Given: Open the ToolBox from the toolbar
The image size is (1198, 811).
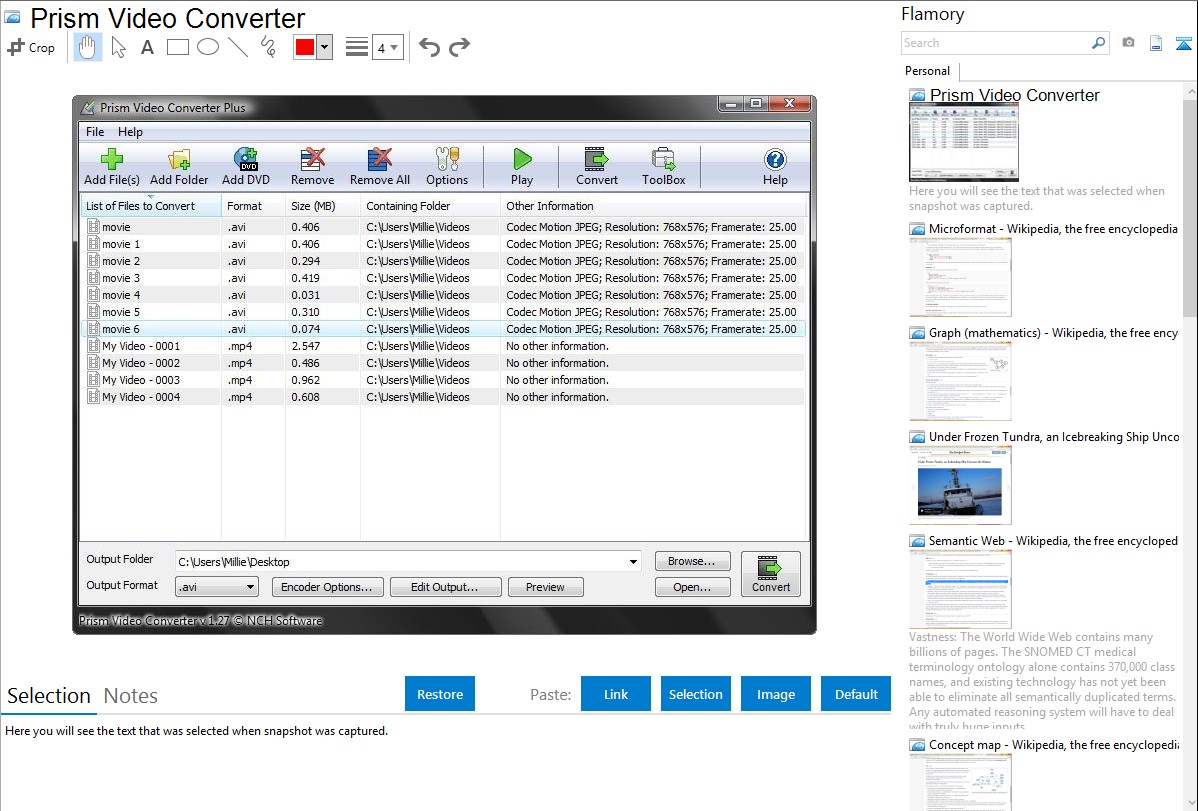Looking at the screenshot, I should click(663, 167).
